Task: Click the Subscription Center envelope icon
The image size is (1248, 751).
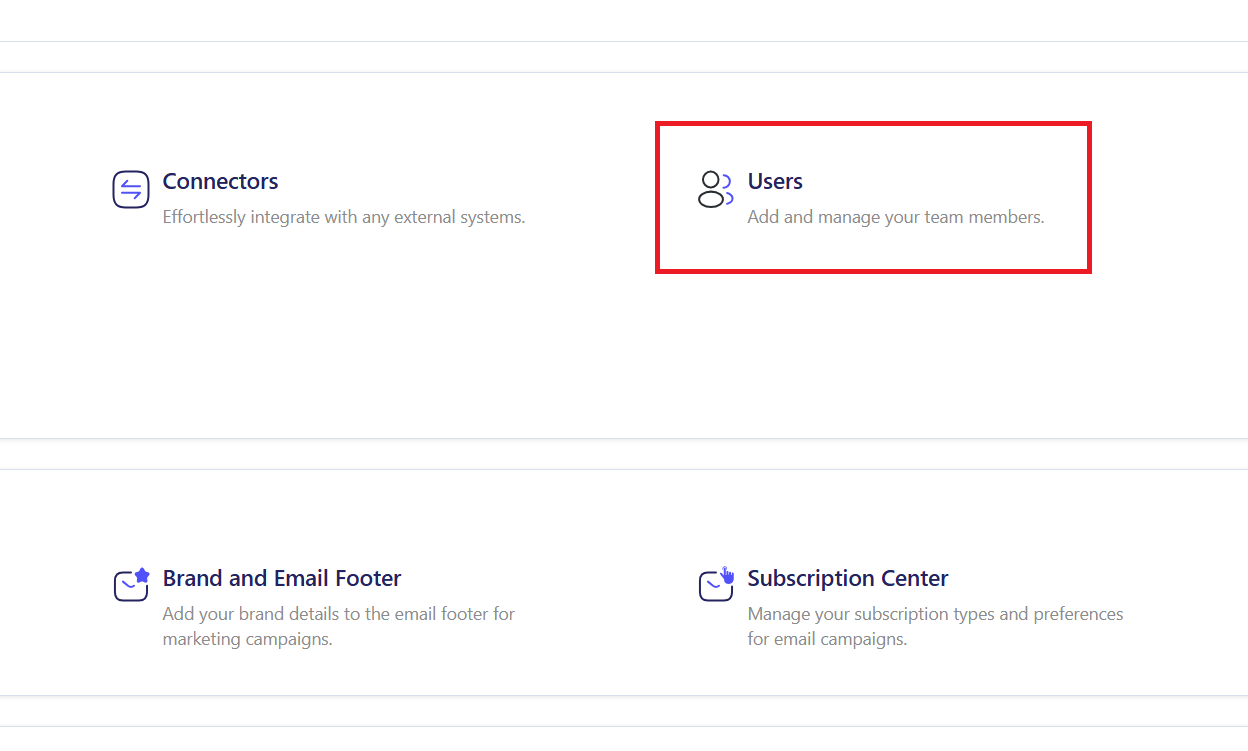Action: click(713, 587)
